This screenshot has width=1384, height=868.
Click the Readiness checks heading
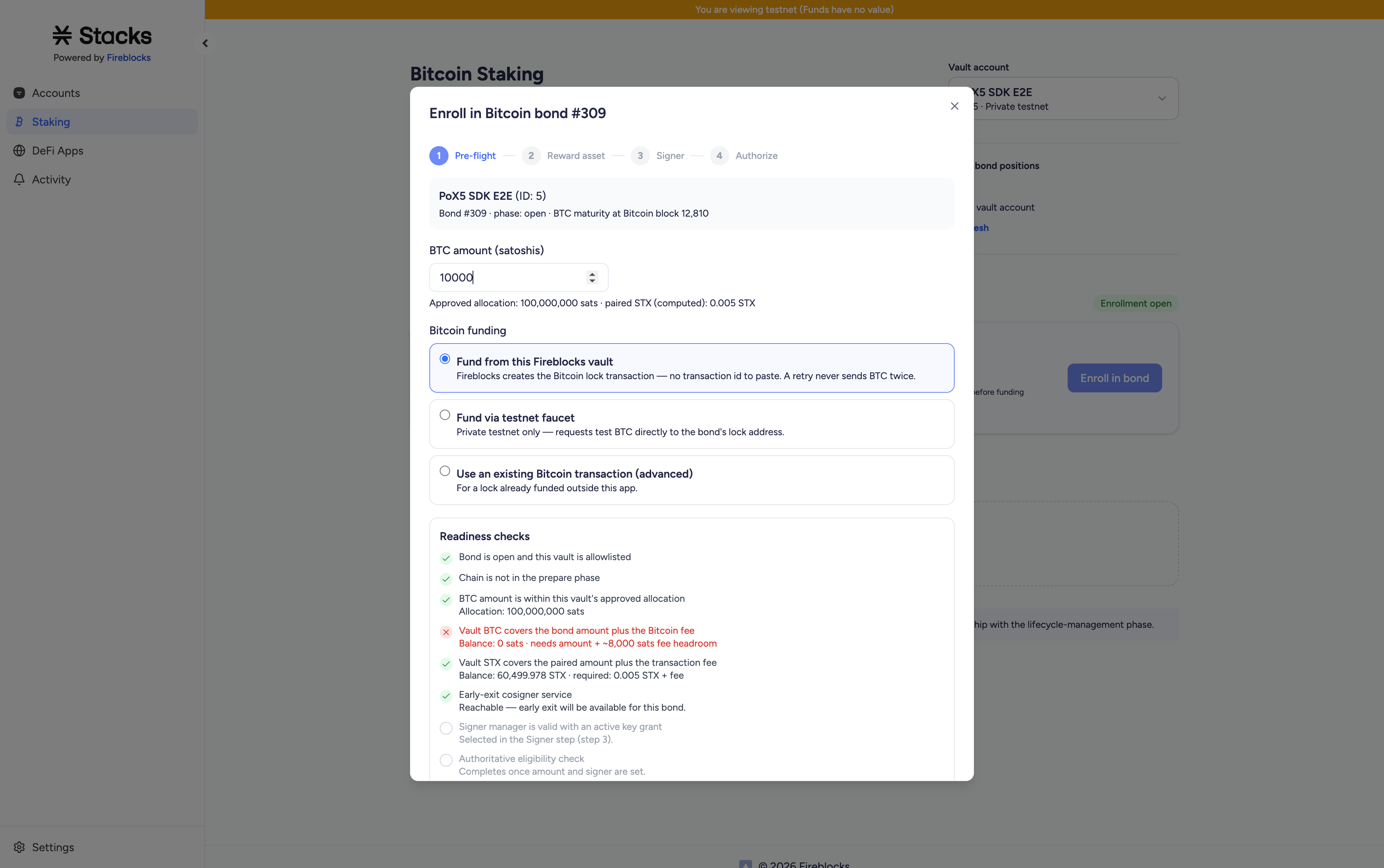485,536
